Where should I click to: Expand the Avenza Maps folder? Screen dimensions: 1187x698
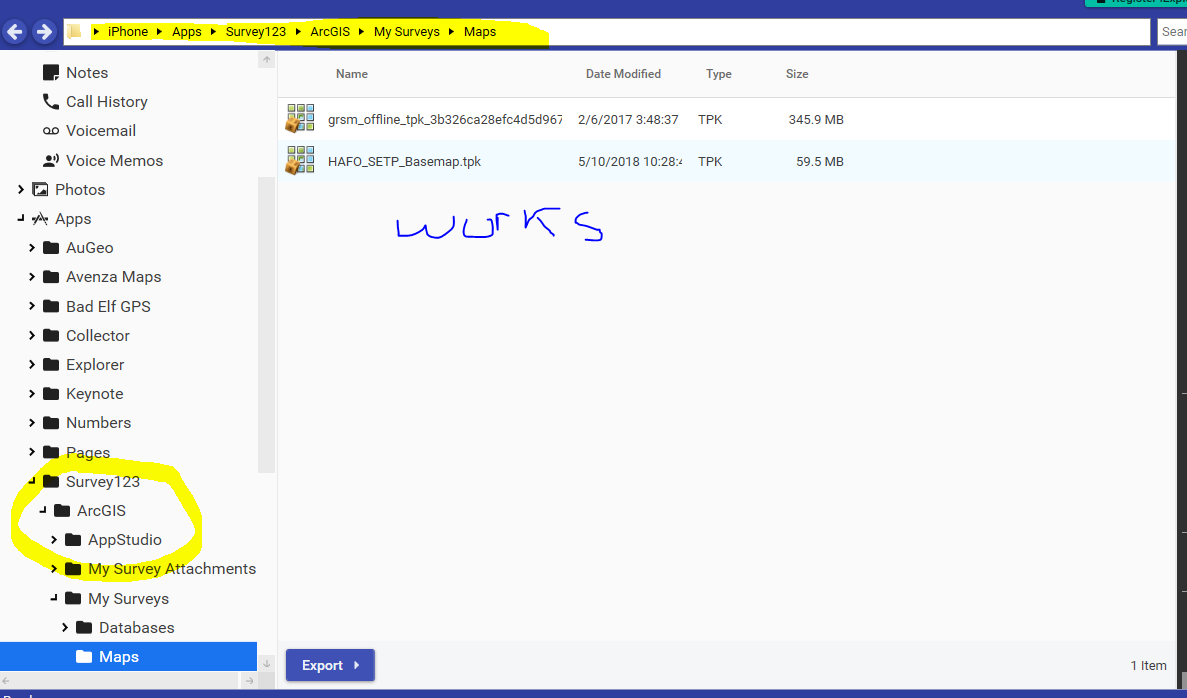pos(32,277)
